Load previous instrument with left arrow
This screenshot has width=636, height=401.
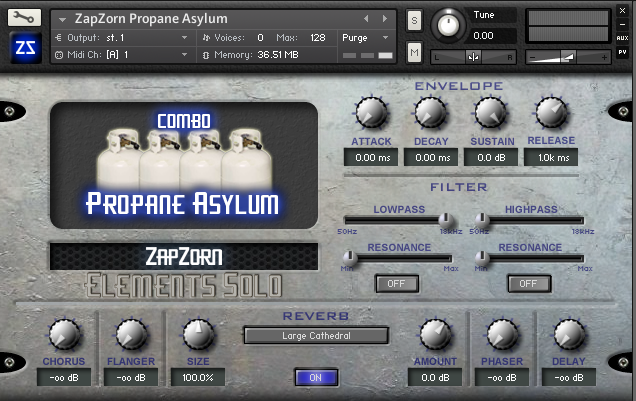(x=366, y=19)
